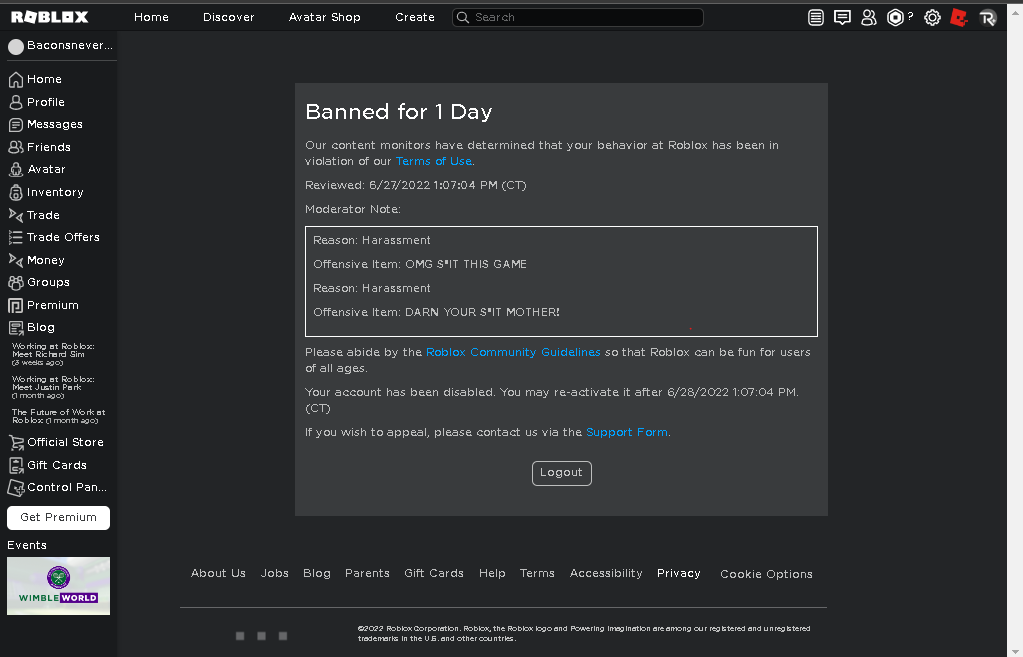Viewport: 1023px width, 657px height.
Task: Click the Home house icon in sidebar
Action: 16,80
